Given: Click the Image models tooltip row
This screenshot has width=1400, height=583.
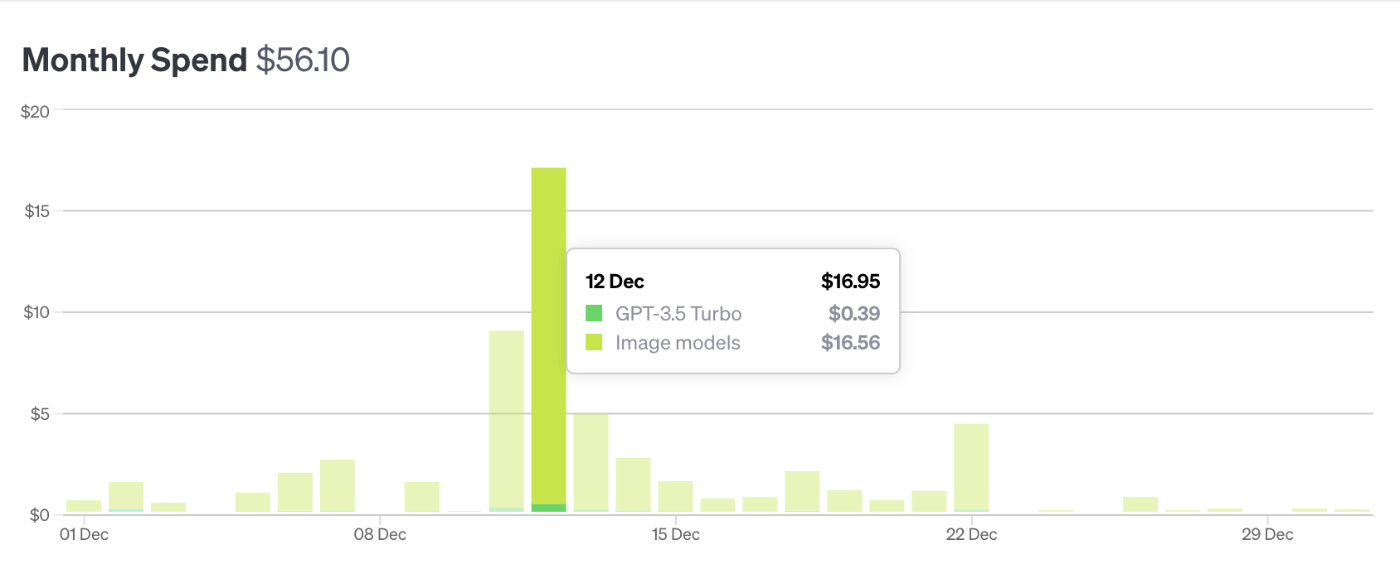Looking at the screenshot, I should (x=733, y=343).
